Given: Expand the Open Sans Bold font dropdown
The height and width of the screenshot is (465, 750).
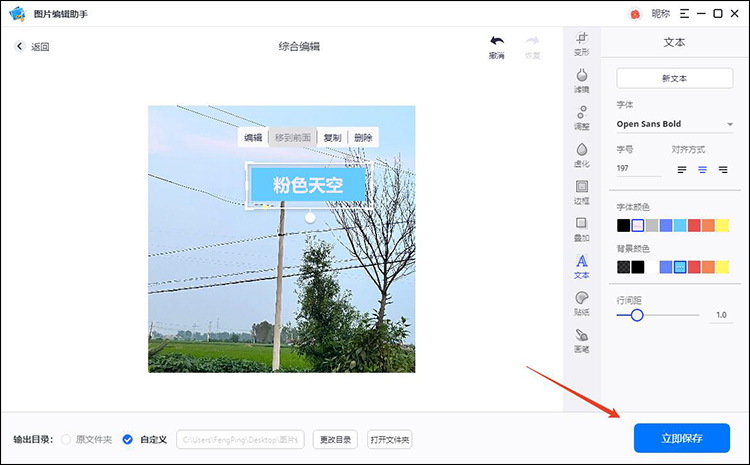Looking at the screenshot, I should (729, 124).
